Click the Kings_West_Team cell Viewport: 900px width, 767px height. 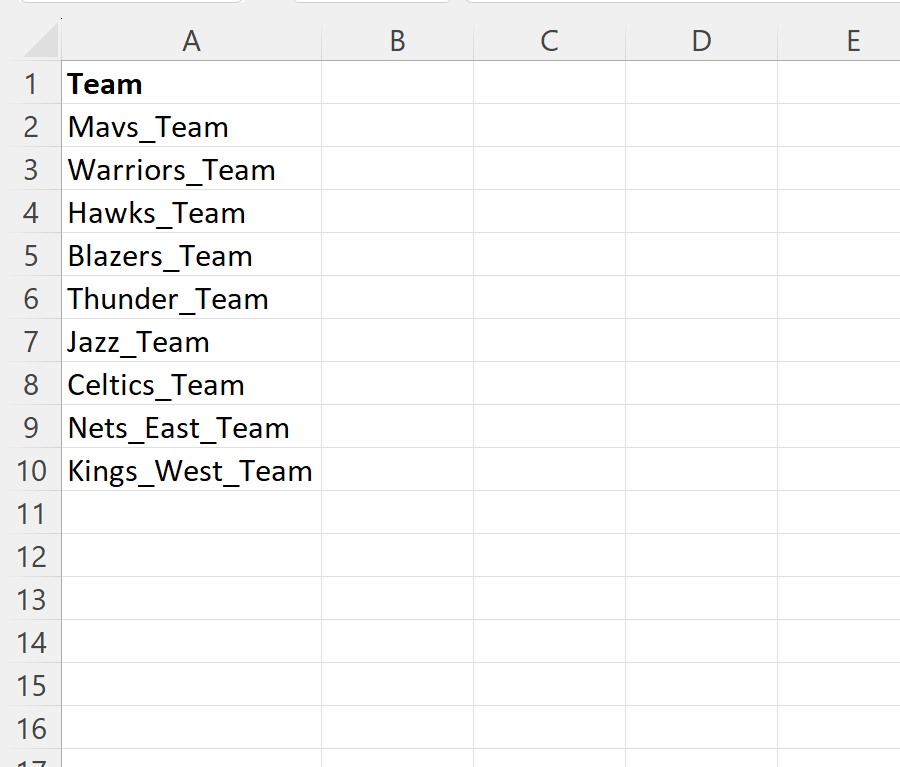click(191, 471)
